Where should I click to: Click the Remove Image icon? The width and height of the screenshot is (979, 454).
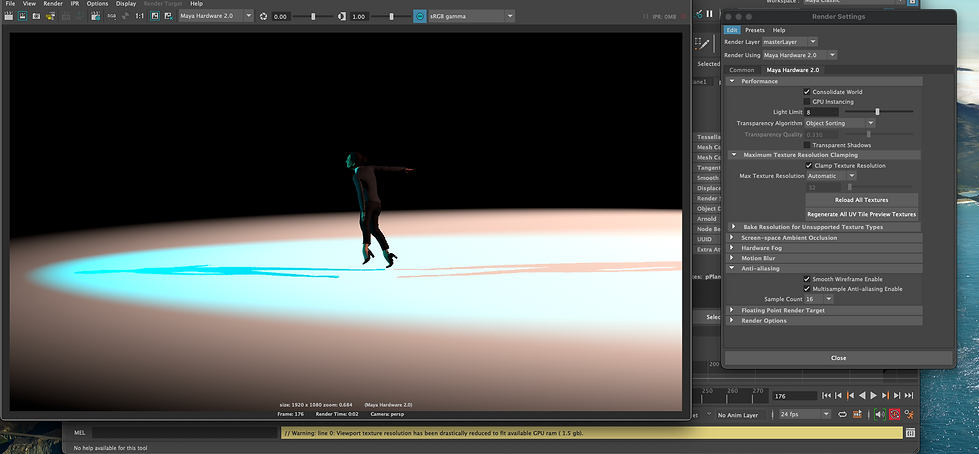point(169,16)
